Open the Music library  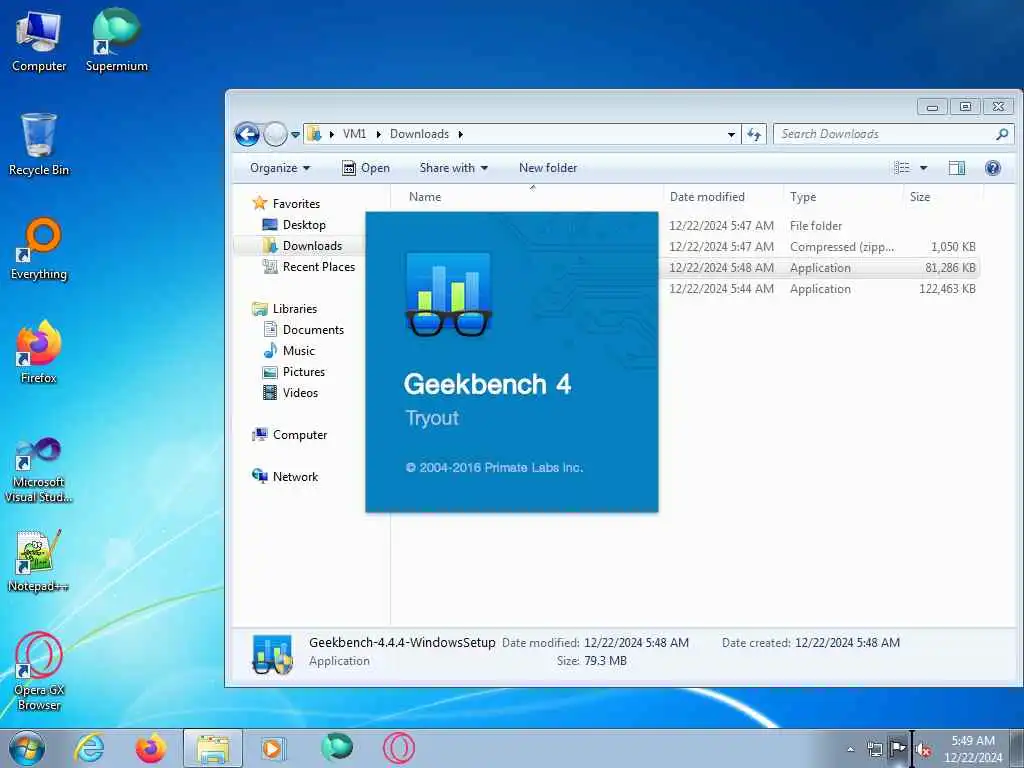(x=289, y=351)
